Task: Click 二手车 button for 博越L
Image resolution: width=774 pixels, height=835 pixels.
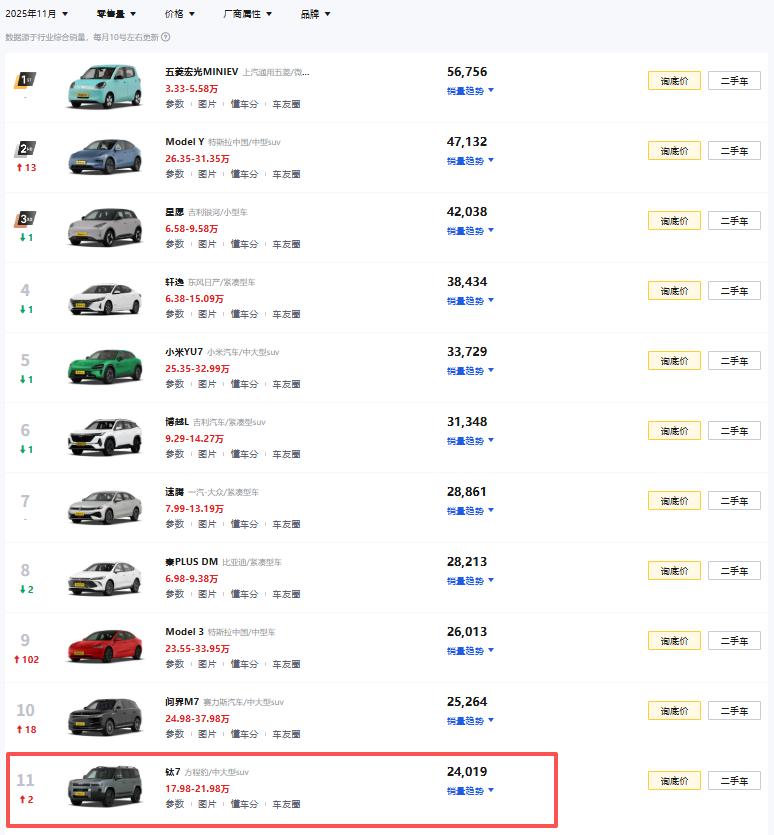Action: 734,431
